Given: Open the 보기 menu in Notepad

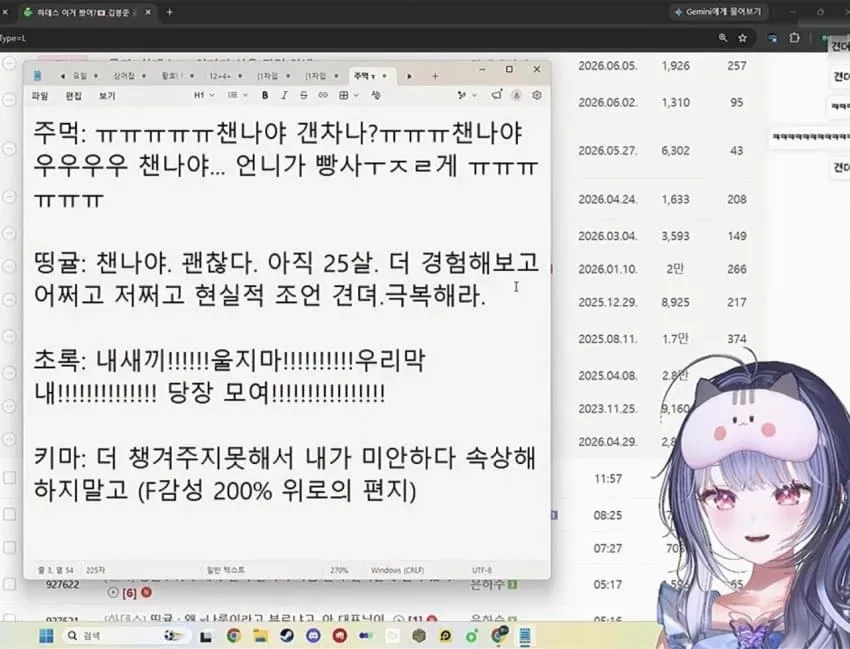Looking at the screenshot, I should point(107,95).
